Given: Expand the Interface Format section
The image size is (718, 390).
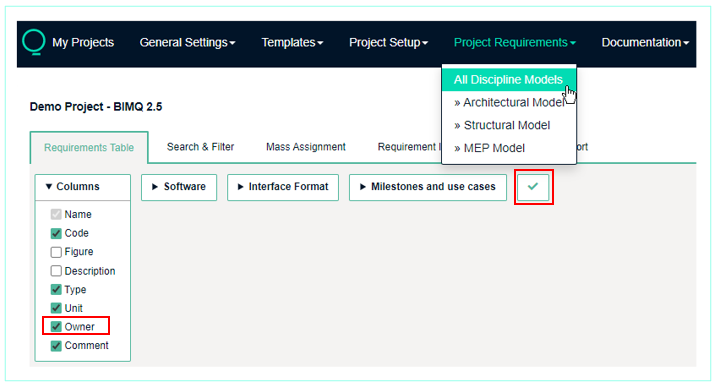Looking at the screenshot, I should point(283,187).
